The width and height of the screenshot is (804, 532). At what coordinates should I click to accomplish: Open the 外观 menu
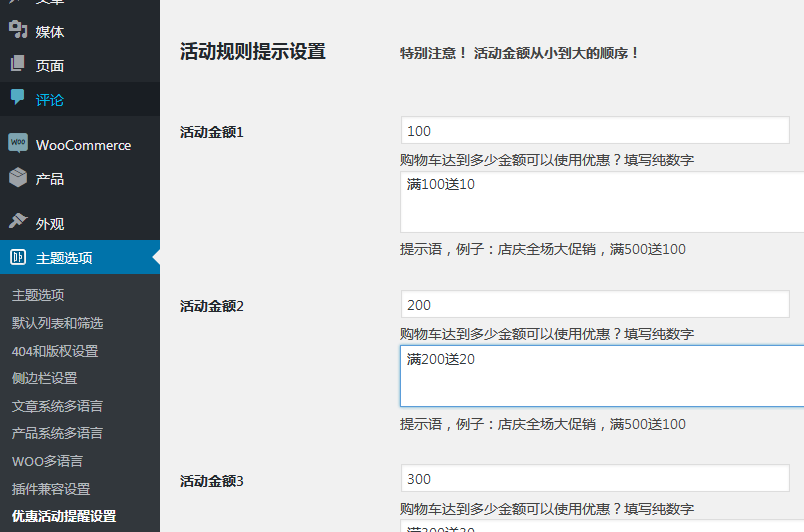point(80,223)
